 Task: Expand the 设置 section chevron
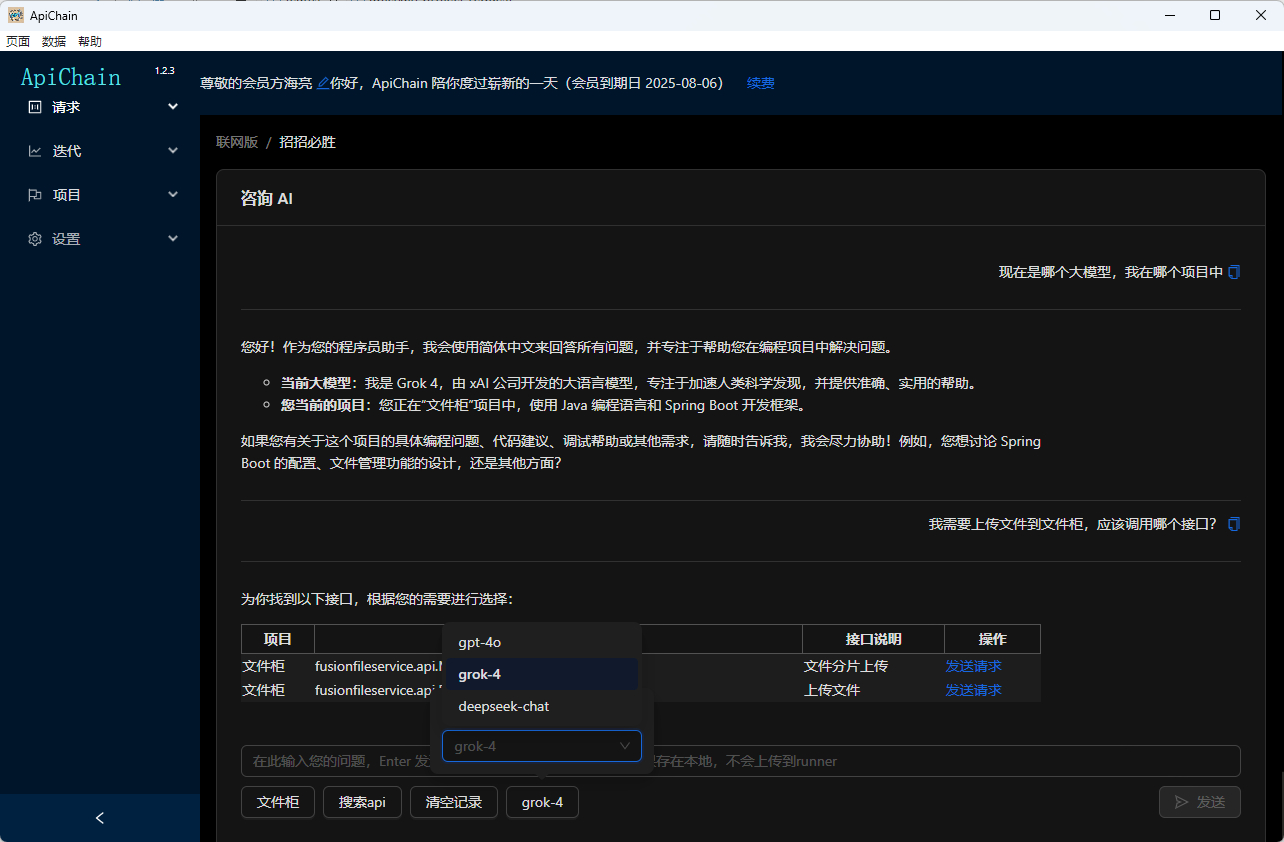(x=172, y=238)
